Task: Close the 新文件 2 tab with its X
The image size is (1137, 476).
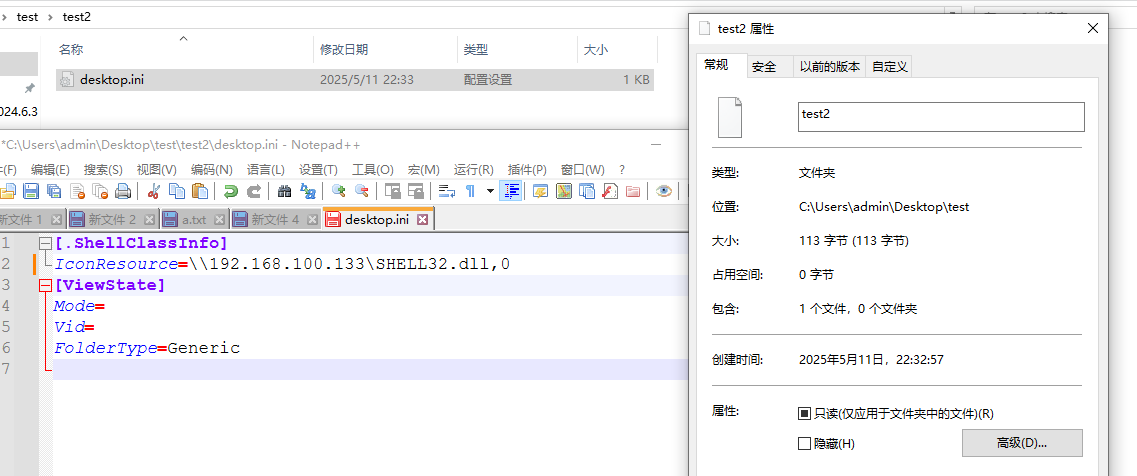Action: pos(149,219)
